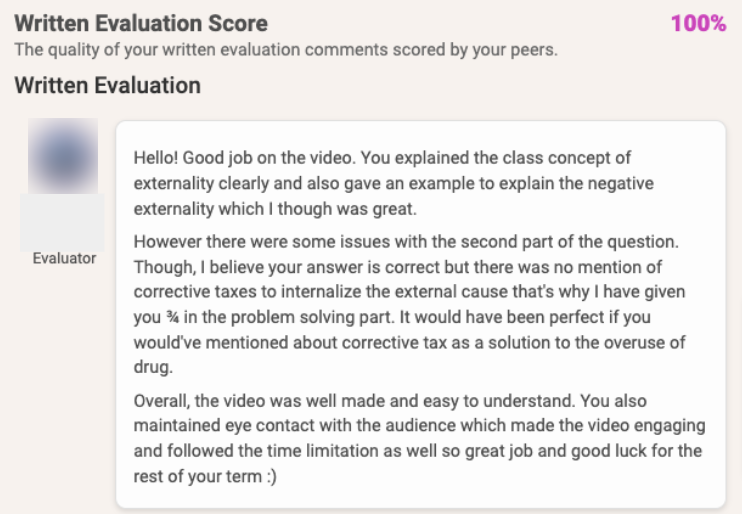Click the Written Evaluation section heading

[x=107, y=86]
